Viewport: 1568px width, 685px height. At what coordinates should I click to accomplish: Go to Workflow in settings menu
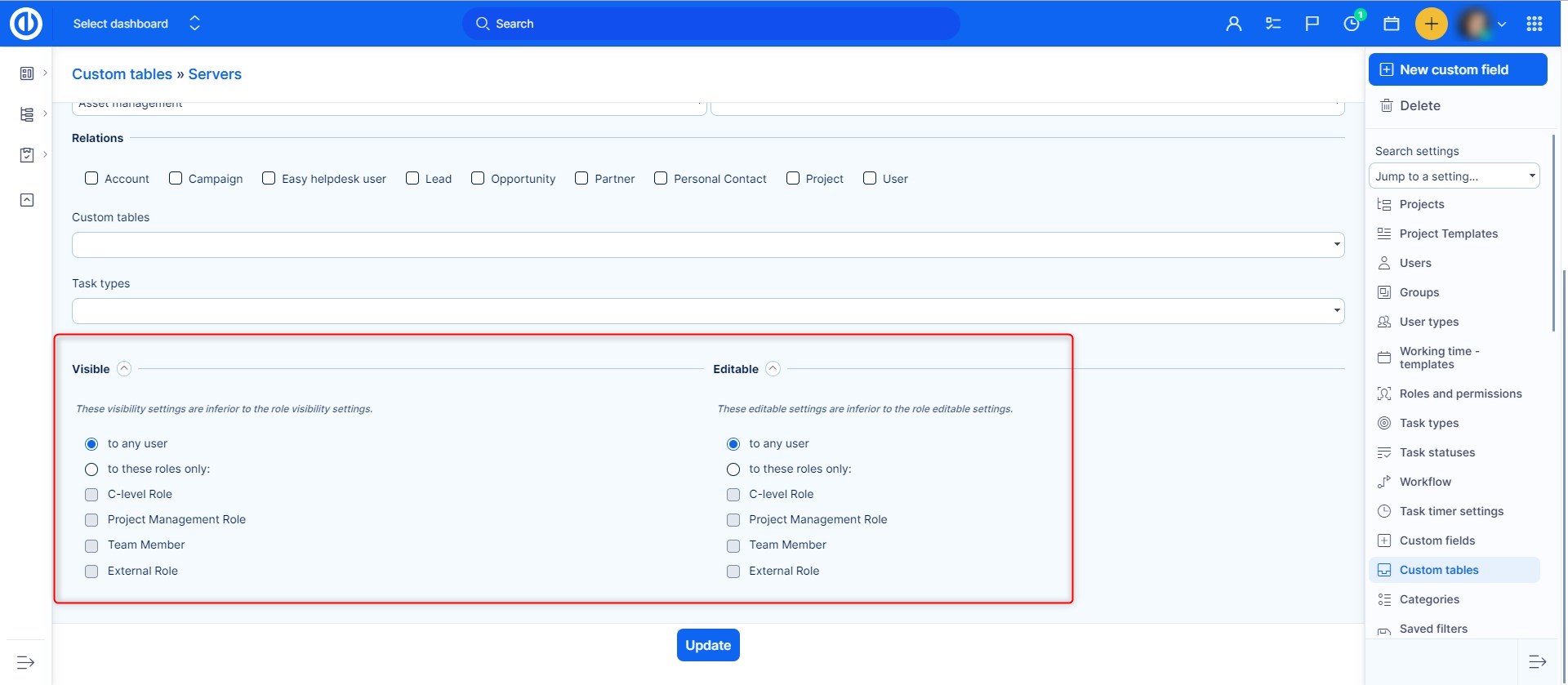(x=1425, y=482)
